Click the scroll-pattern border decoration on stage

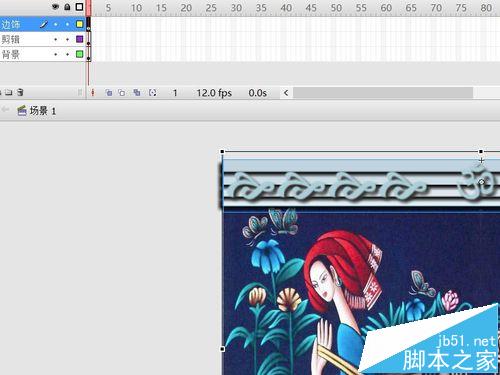(x=361, y=185)
